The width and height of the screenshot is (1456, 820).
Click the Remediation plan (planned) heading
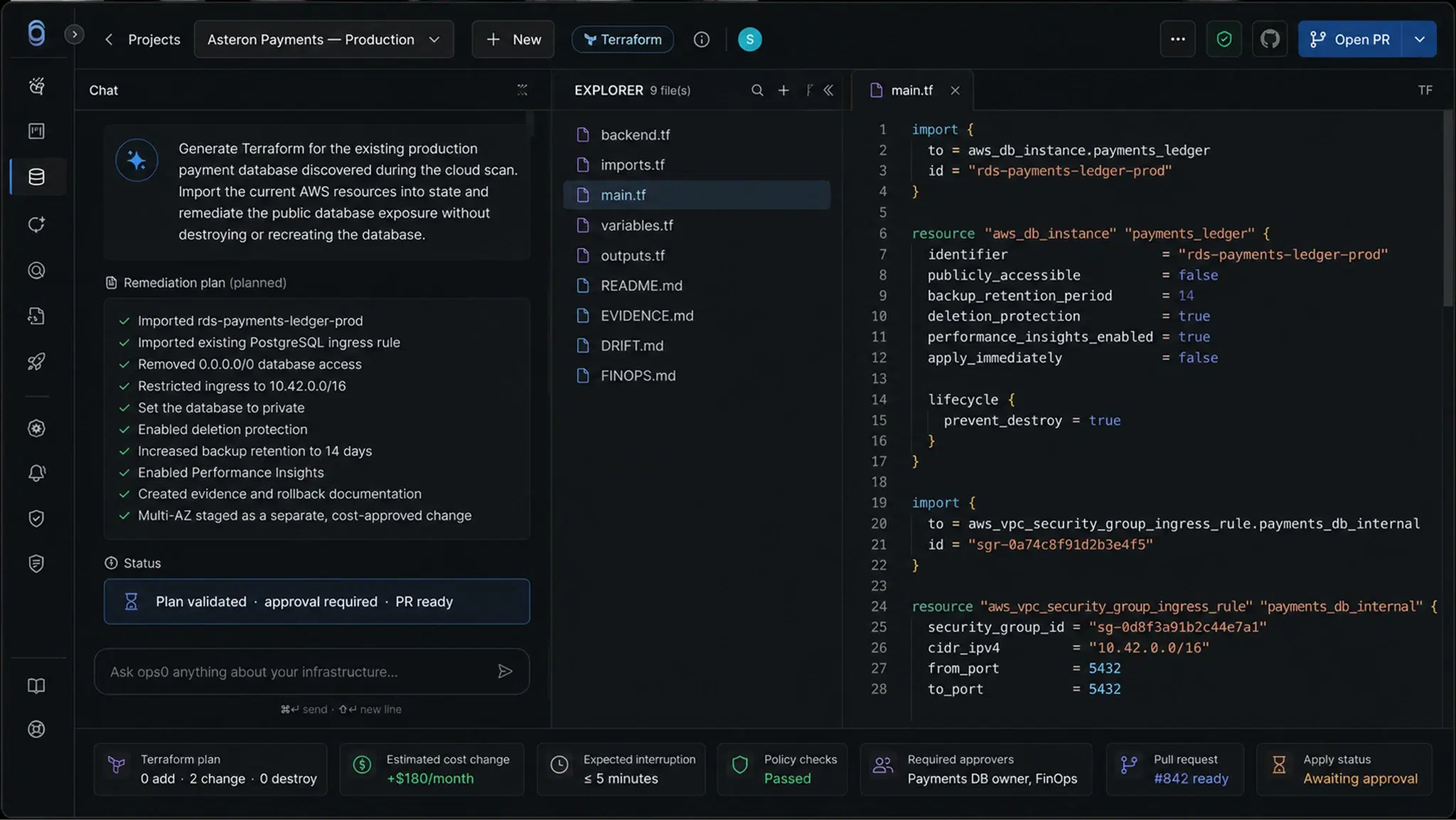coord(196,282)
